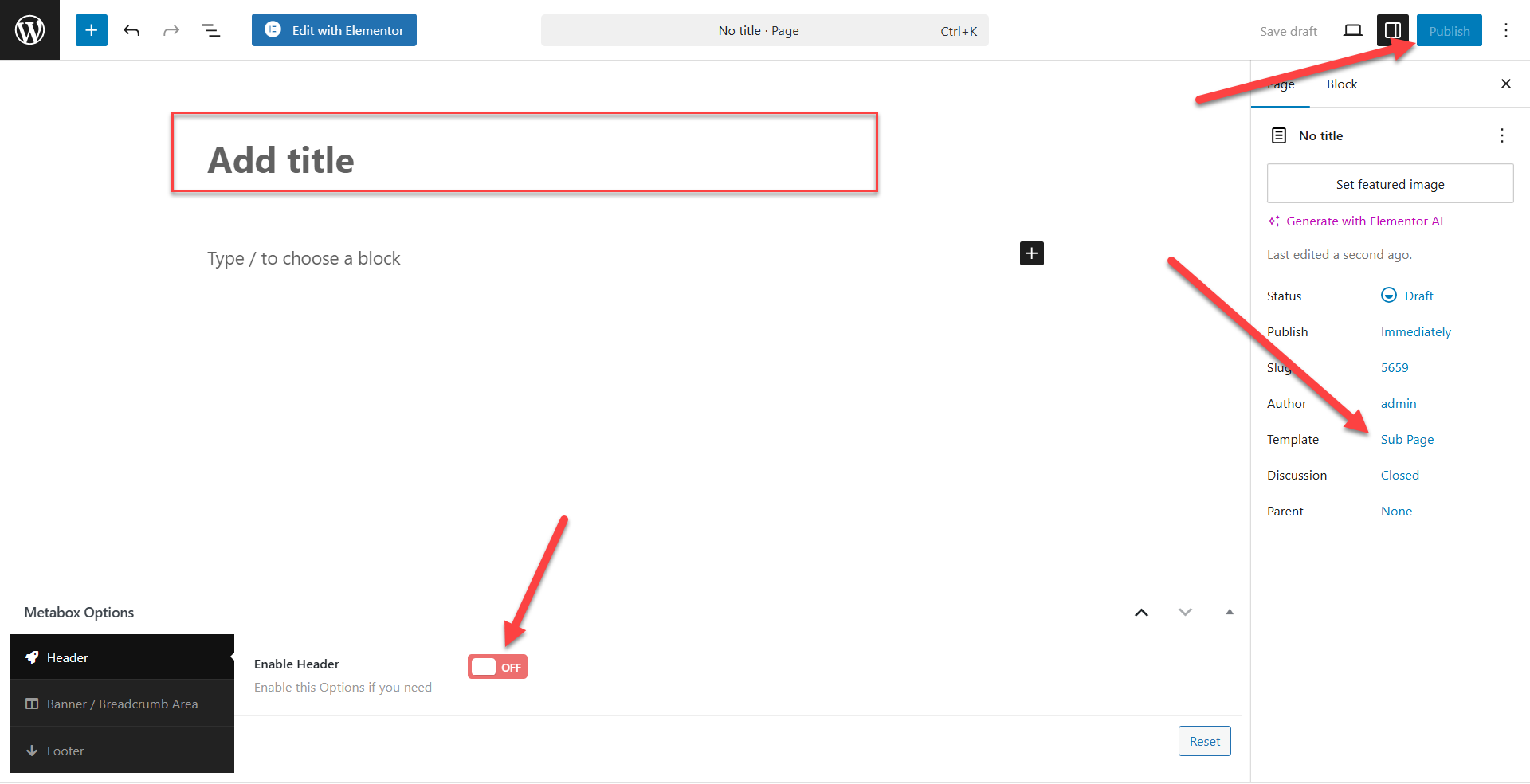Screen dimensions: 1530x784
Task: Click the laptop preview icon
Action: pos(1352,30)
